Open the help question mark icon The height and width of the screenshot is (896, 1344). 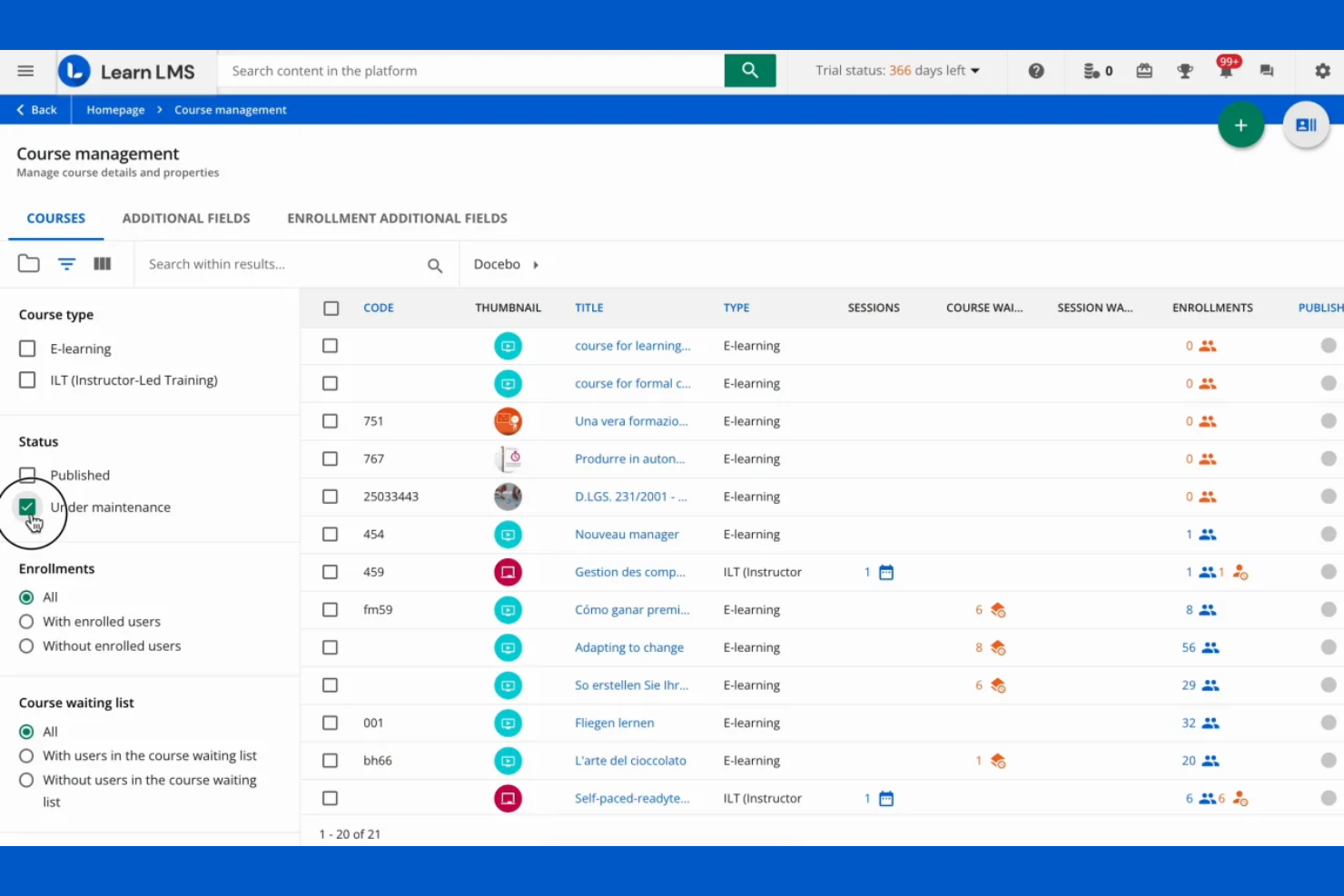point(1036,71)
